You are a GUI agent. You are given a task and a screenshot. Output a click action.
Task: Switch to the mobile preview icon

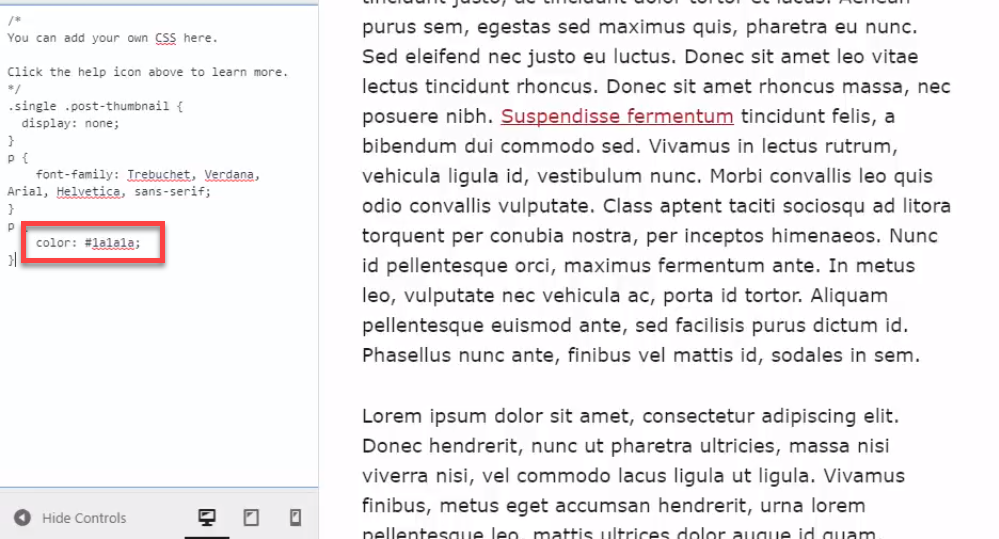[x=296, y=517]
